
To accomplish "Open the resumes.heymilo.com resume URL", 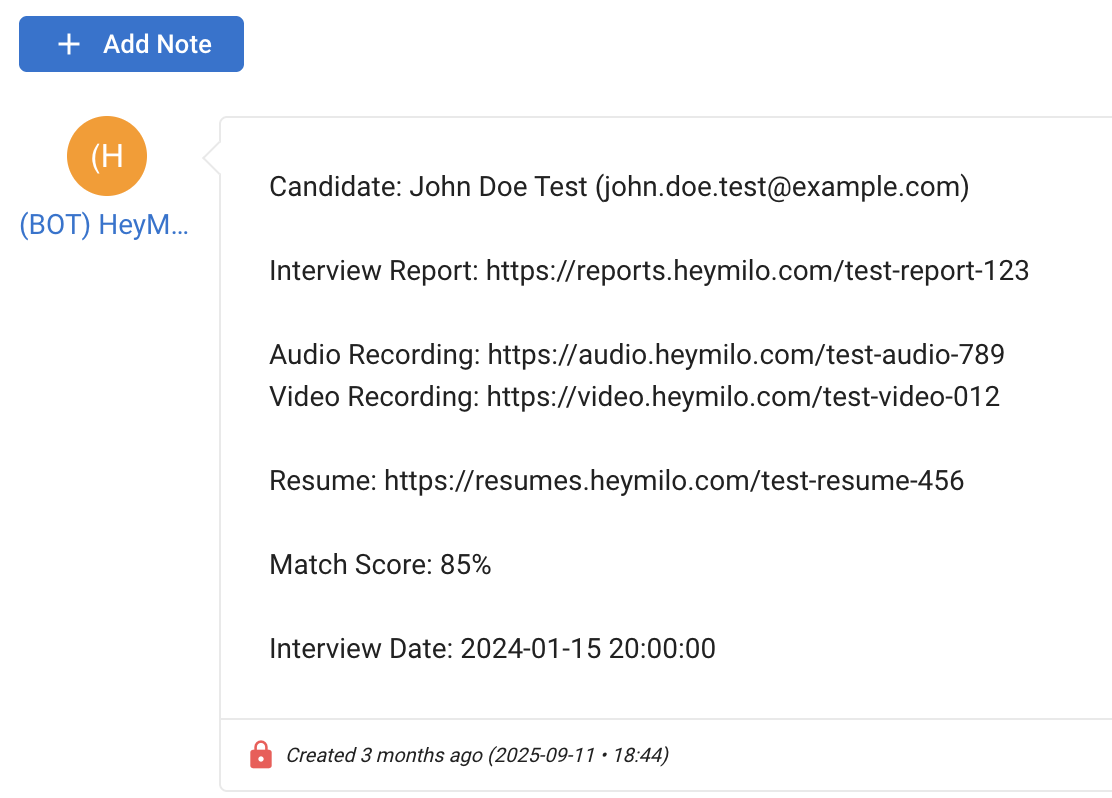I will click(x=674, y=481).
